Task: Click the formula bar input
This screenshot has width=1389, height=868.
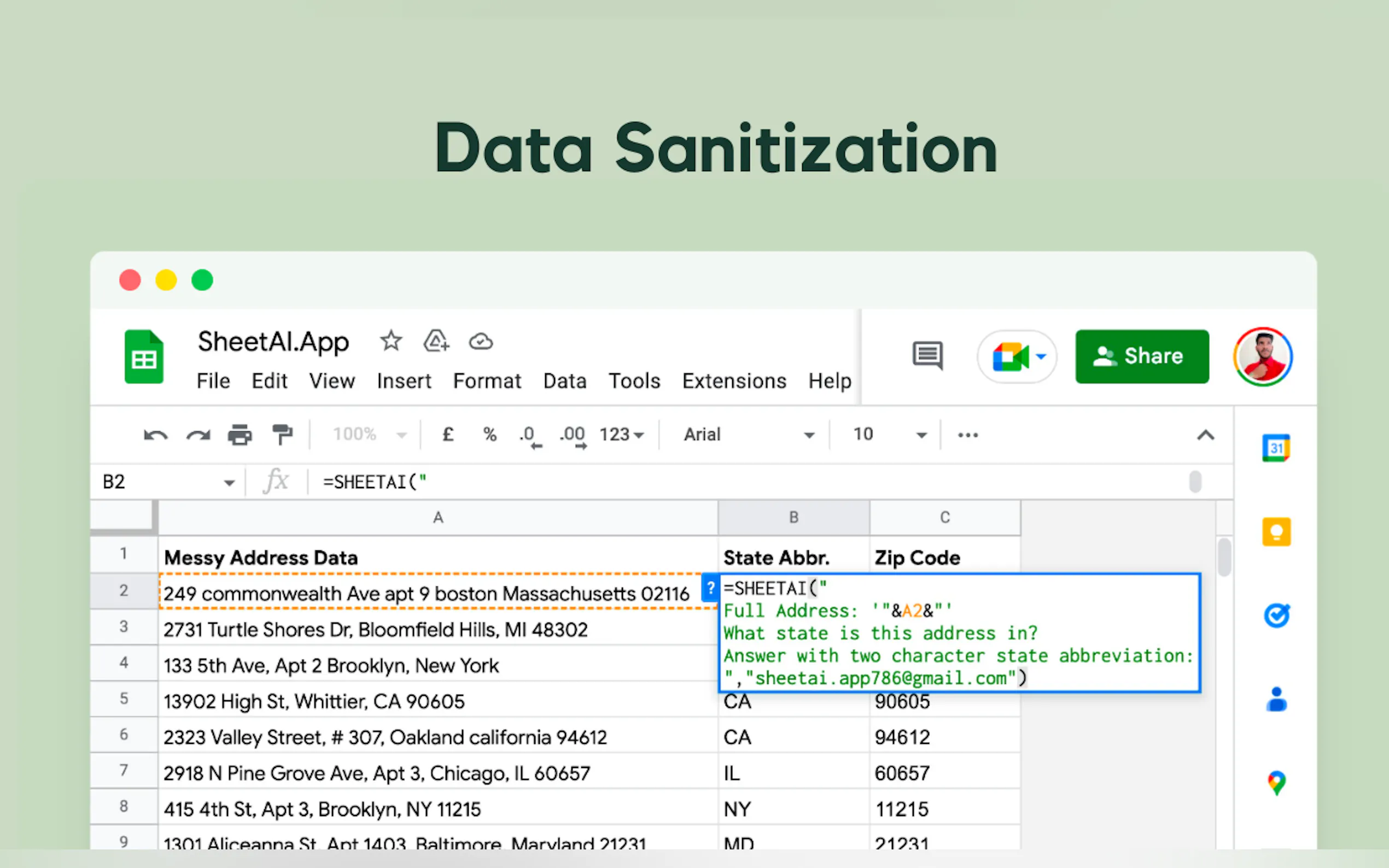Action: (x=746, y=482)
